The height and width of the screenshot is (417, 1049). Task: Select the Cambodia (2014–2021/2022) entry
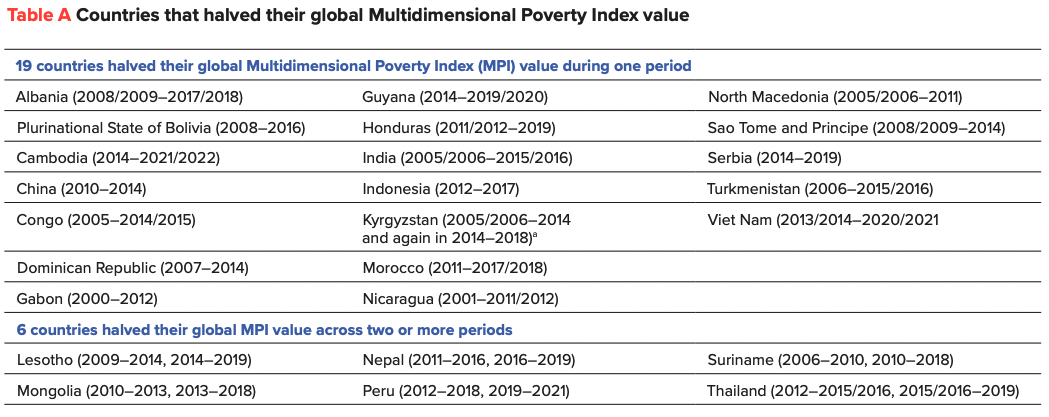pos(118,158)
